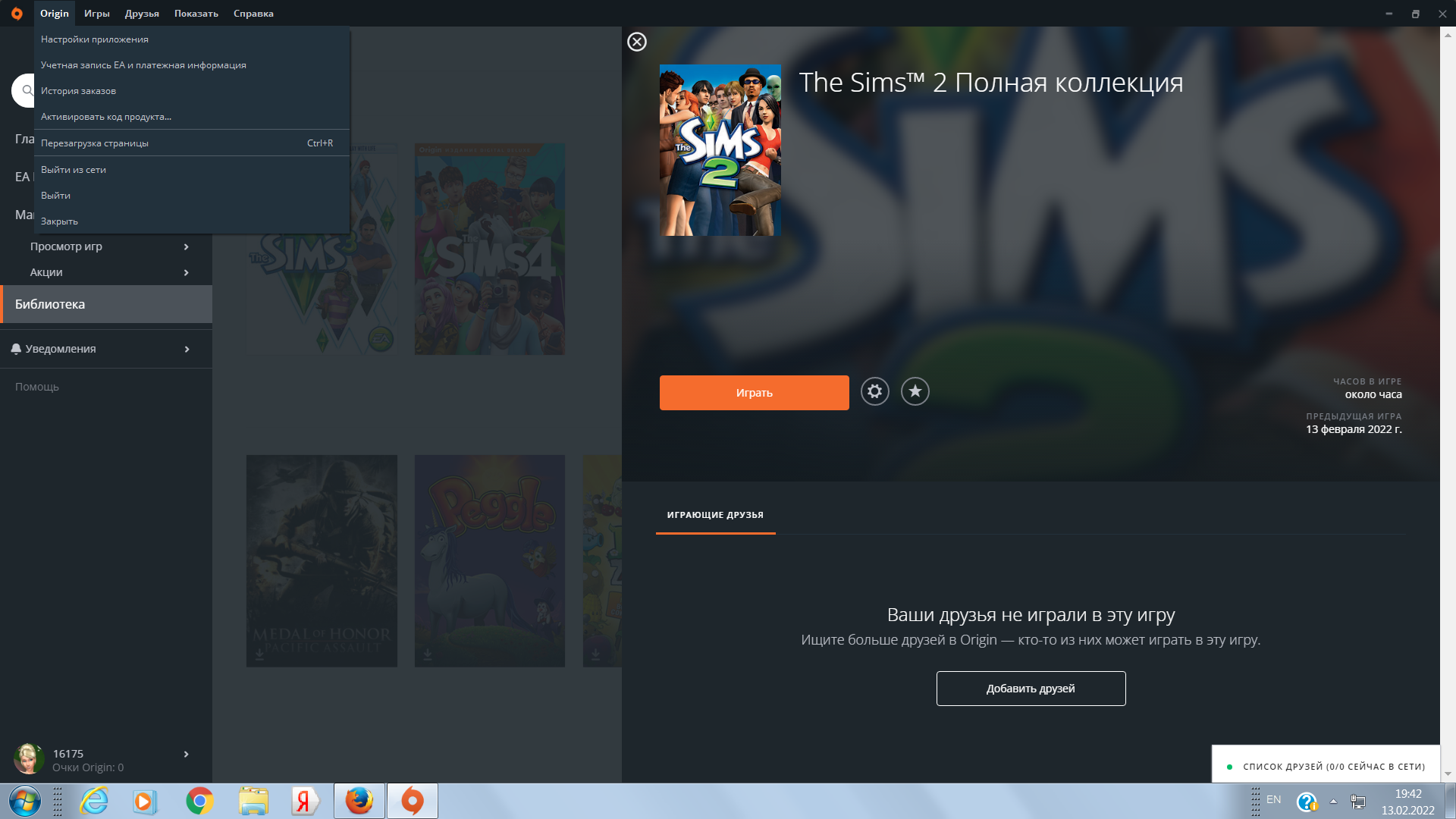
Task: Click the online status green dot
Action: (1229, 767)
